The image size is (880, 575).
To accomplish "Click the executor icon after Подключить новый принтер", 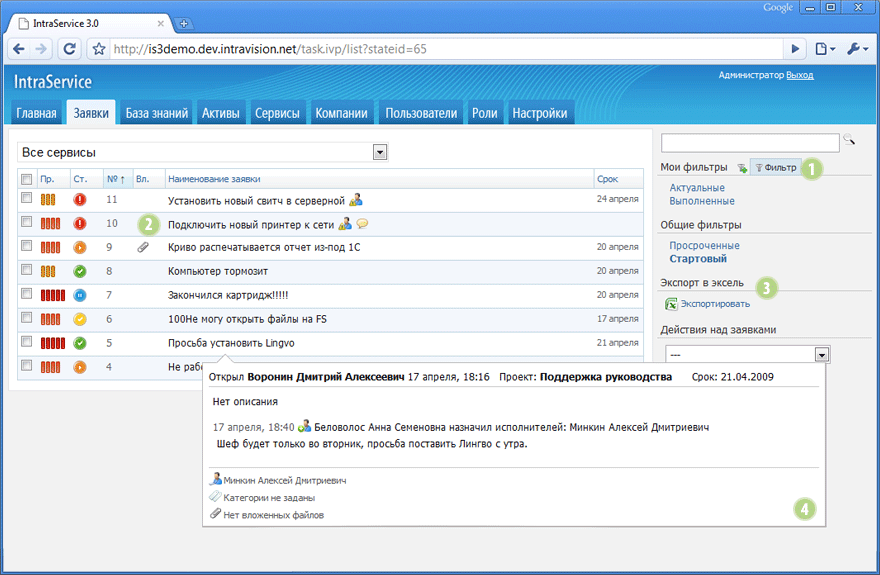I will pyautogui.click(x=345, y=223).
